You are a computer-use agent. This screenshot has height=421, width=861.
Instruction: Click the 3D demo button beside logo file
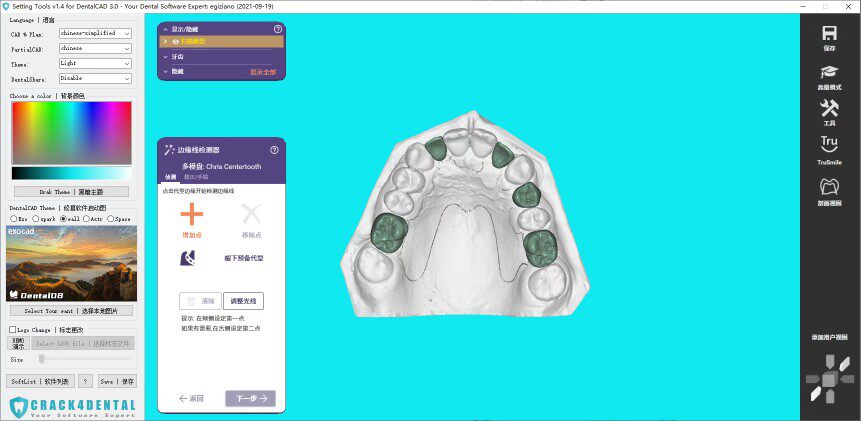(x=19, y=343)
